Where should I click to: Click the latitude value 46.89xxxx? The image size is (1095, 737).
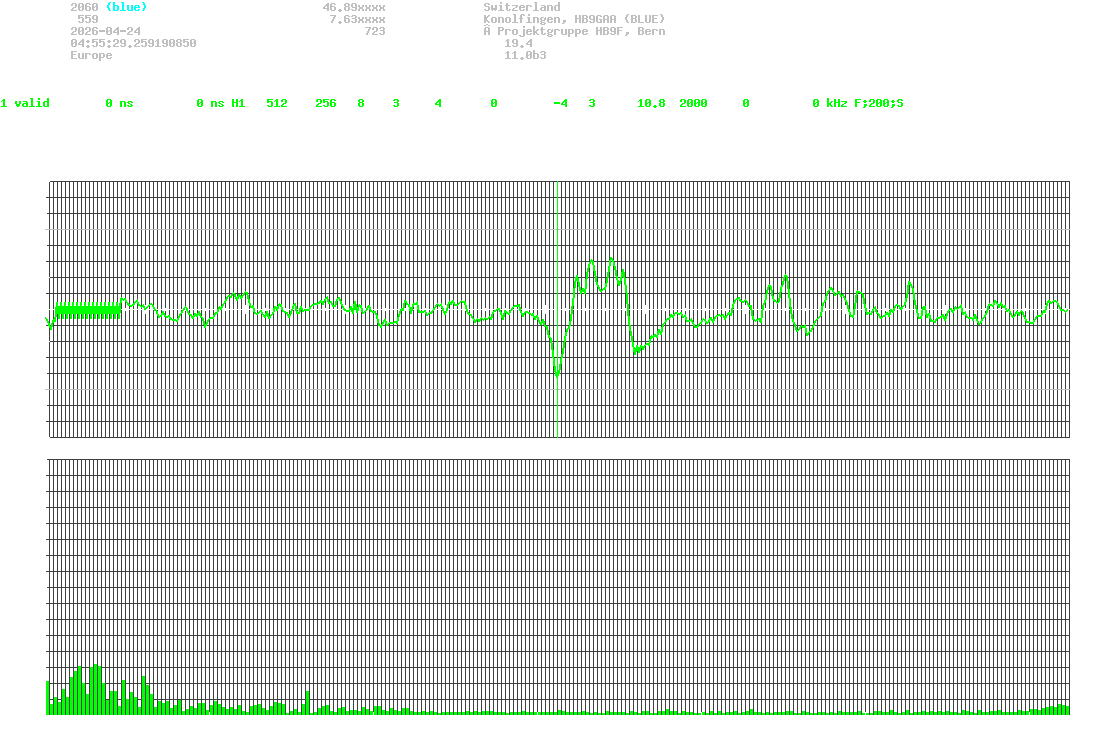(x=353, y=7)
